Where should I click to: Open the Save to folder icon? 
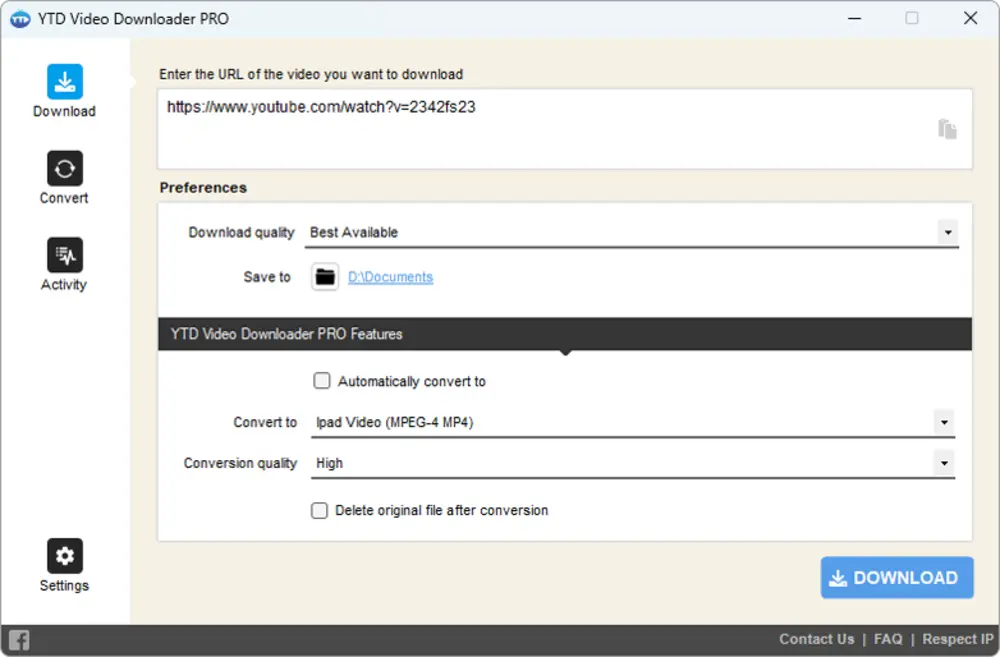324,277
